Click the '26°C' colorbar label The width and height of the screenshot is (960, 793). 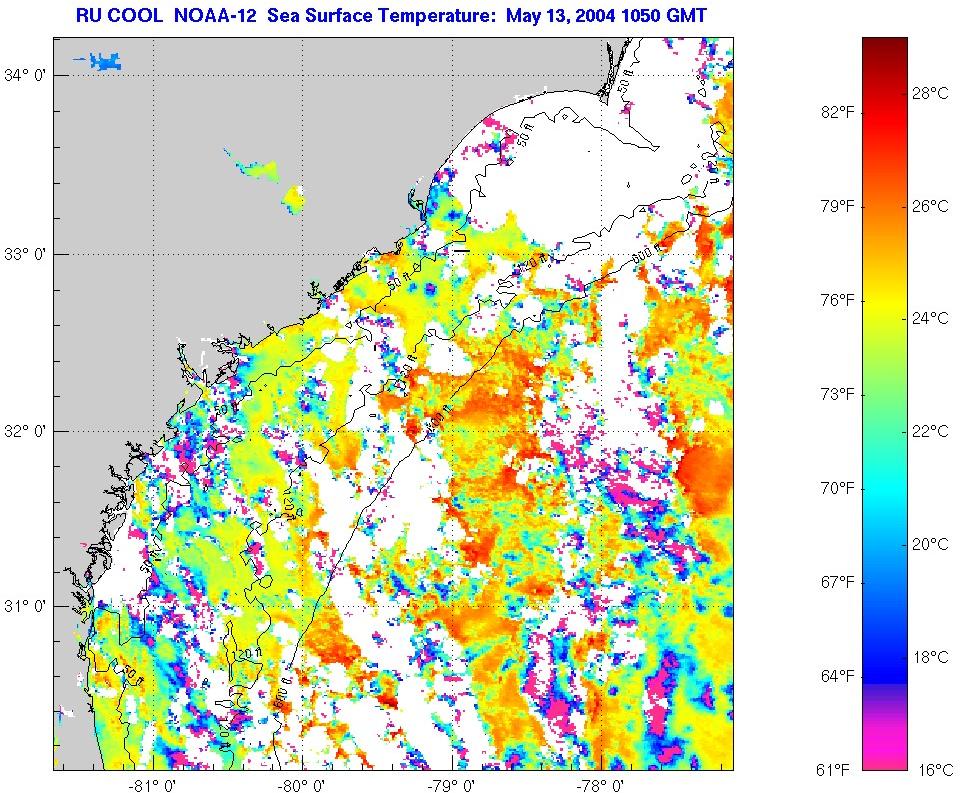click(x=931, y=206)
